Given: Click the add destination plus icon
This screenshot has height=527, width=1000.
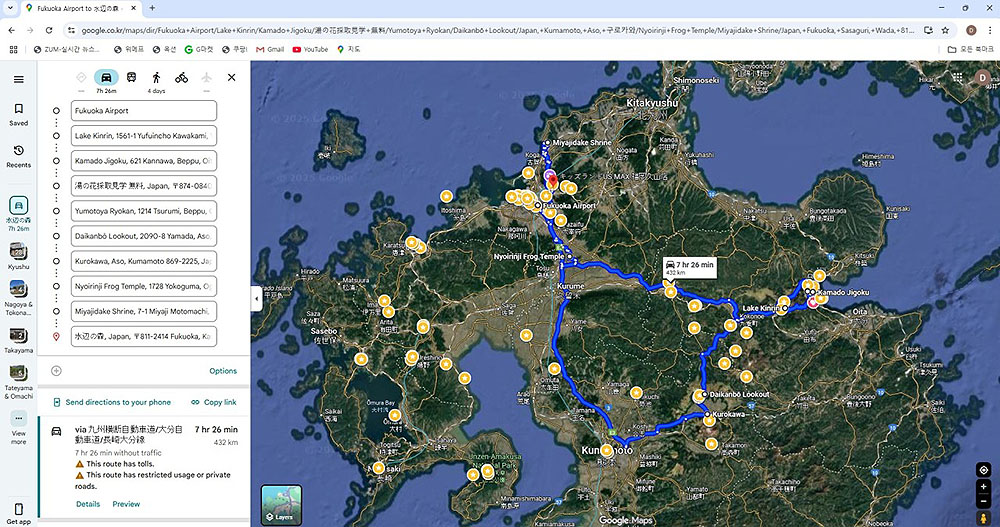Looking at the screenshot, I should click(x=56, y=371).
